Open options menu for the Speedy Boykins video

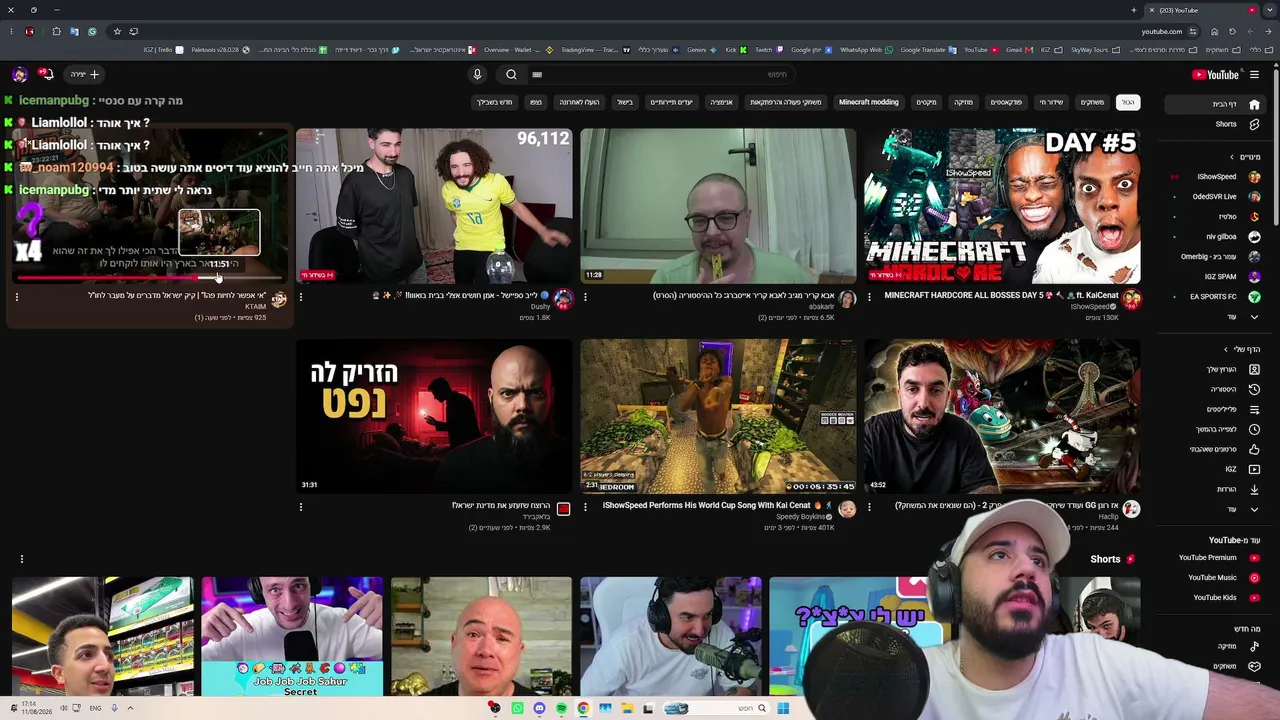click(585, 507)
